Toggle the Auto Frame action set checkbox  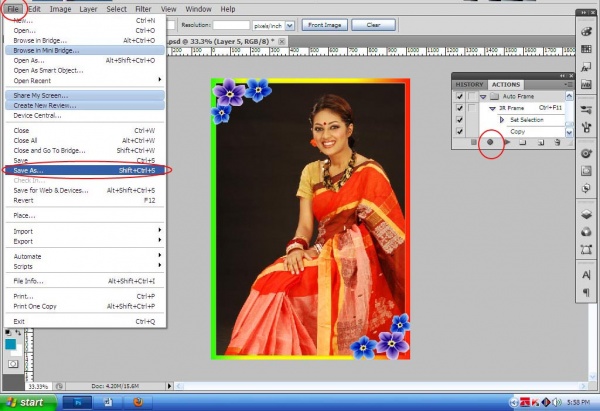[459, 96]
